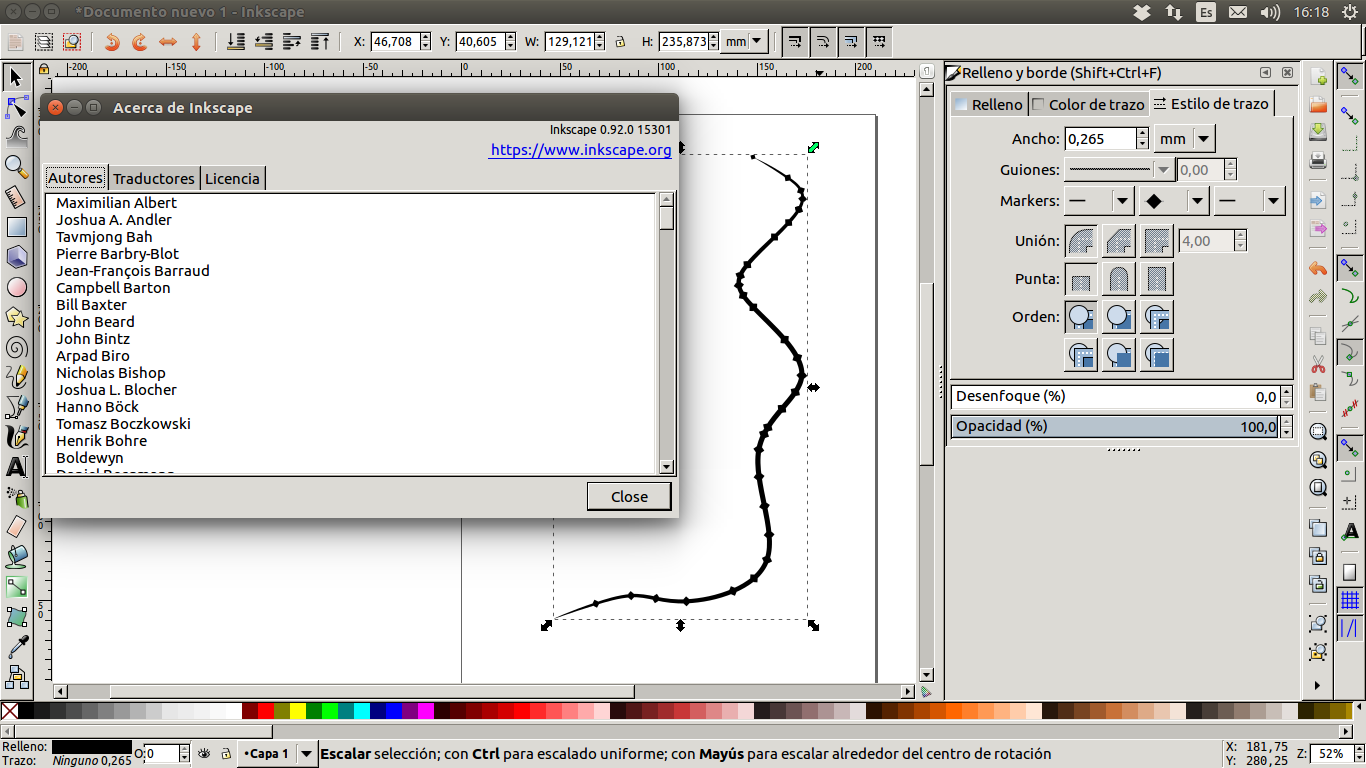Viewport: 1366px width, 768px height.
Task: Choose the Zoom tool
Action: click(15, 167)
